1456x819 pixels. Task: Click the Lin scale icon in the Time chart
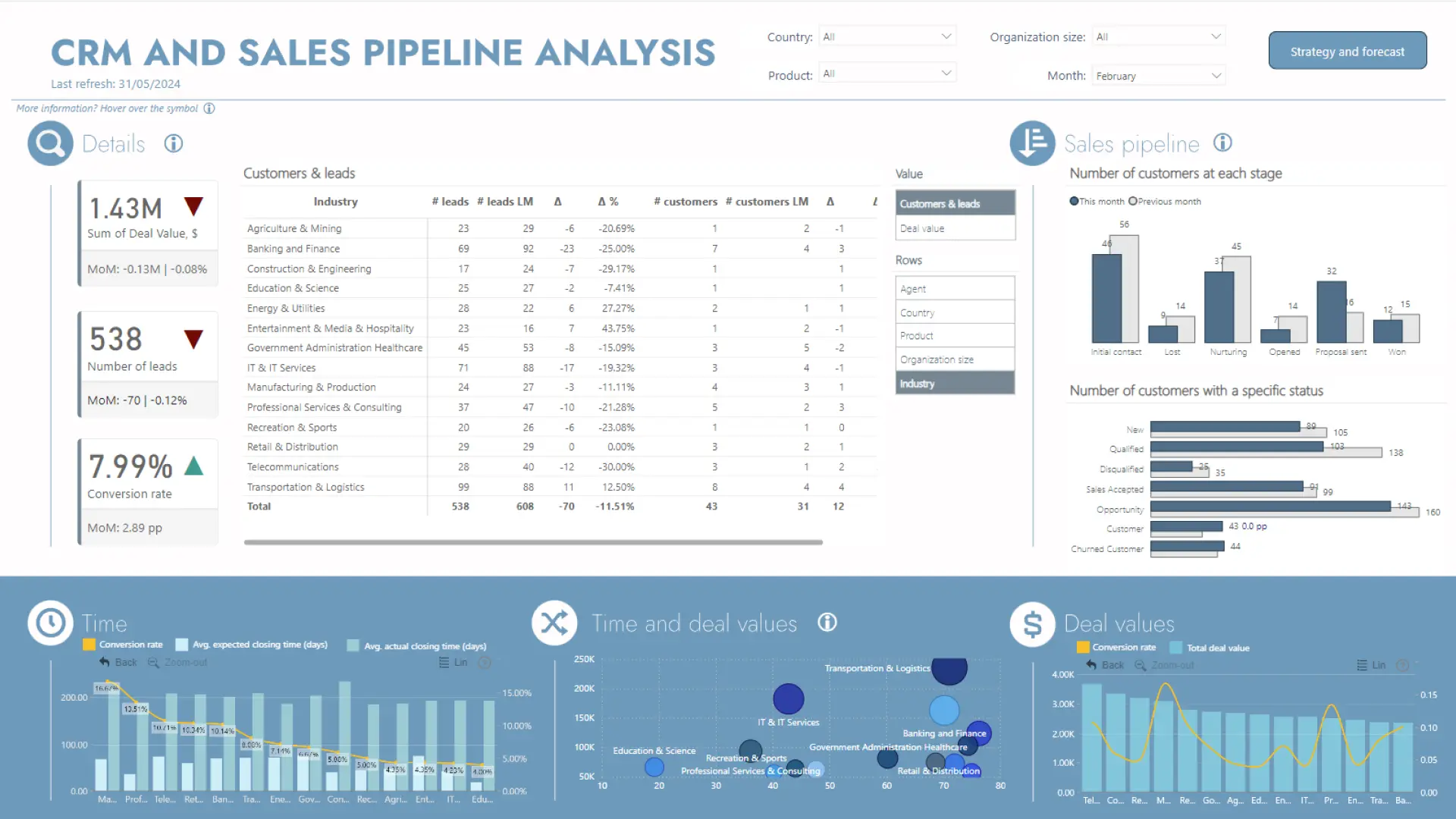444,662
